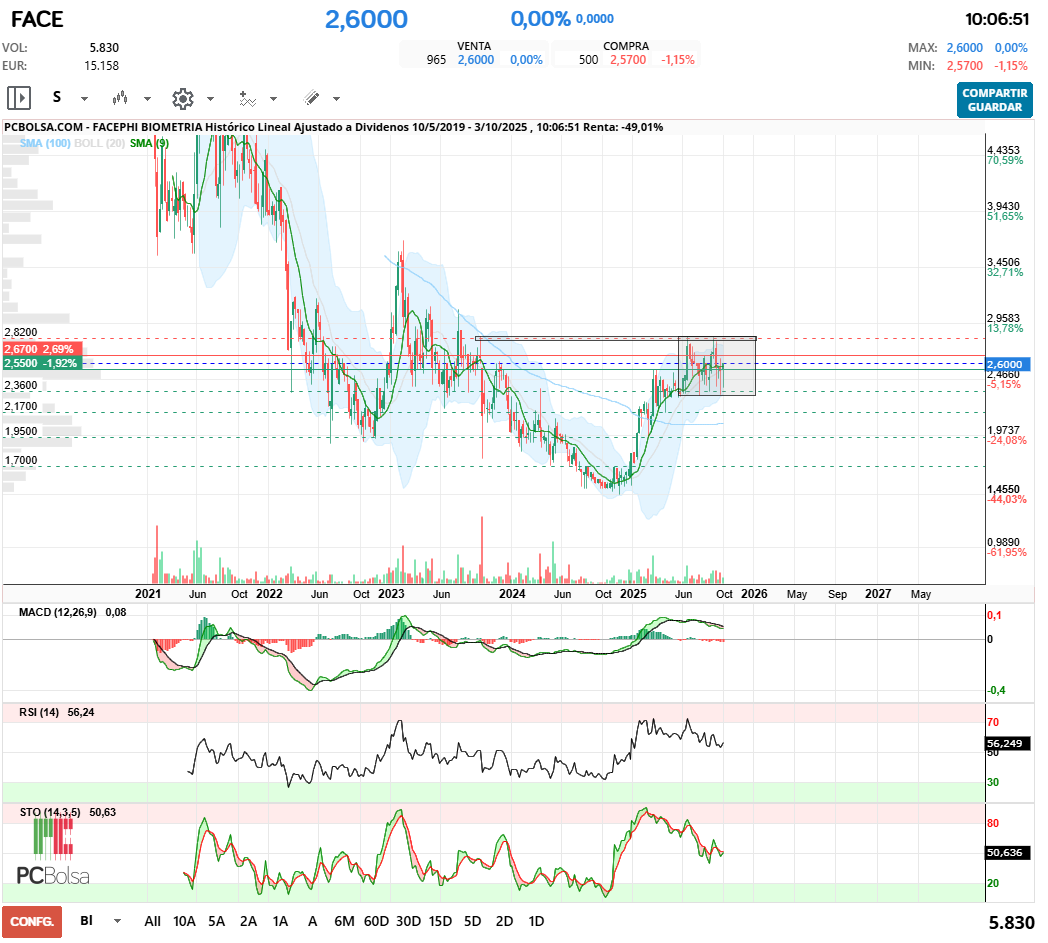Click the PCBolsa logo

[53, 852]
